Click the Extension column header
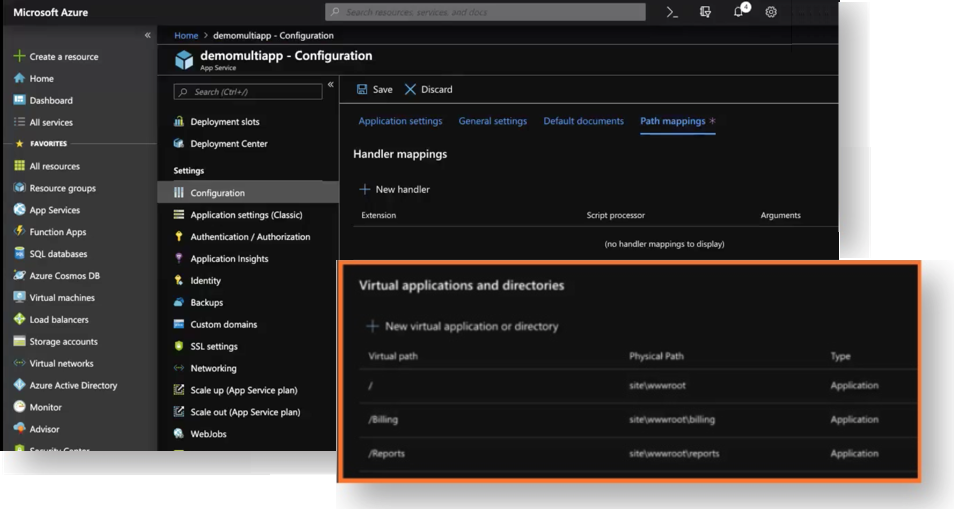 click(x=378, y=215)
